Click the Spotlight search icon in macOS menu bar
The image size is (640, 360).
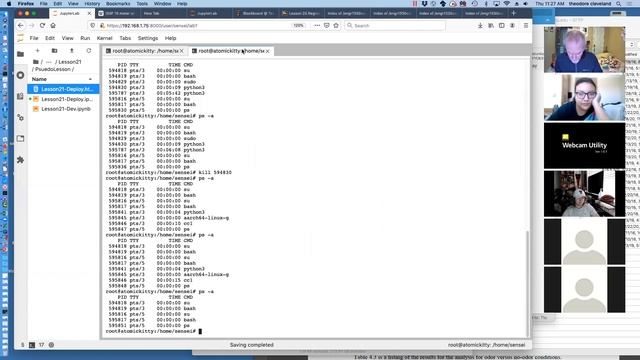pos(619,3)
